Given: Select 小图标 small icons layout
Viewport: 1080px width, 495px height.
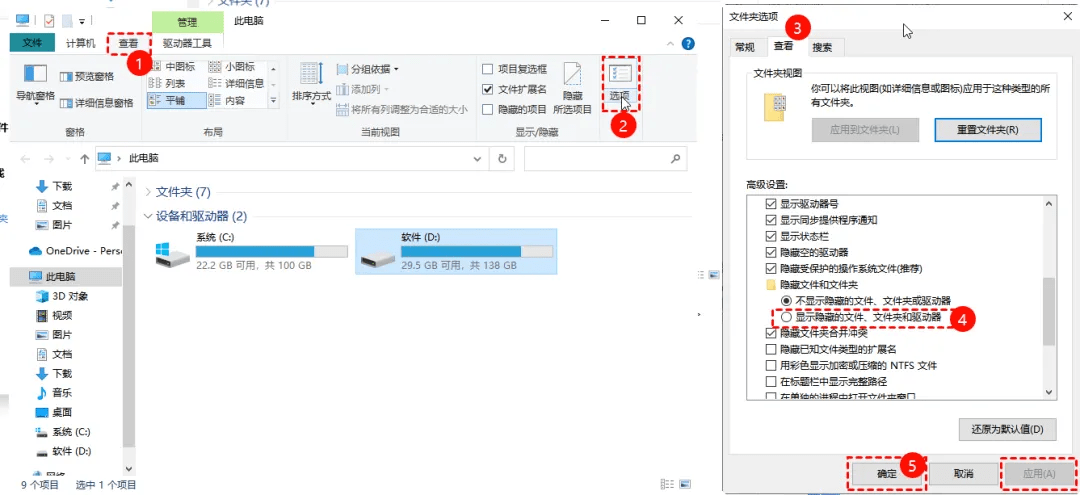Looking at the screenshot, I should point(231,67).
